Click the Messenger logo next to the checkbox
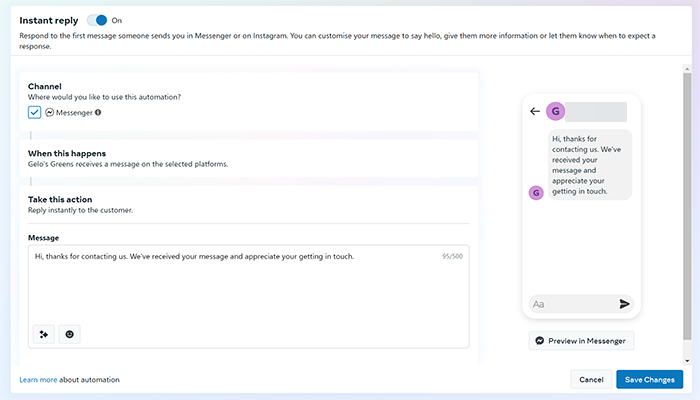Viewport: 700px width, 400px height. 50,112
